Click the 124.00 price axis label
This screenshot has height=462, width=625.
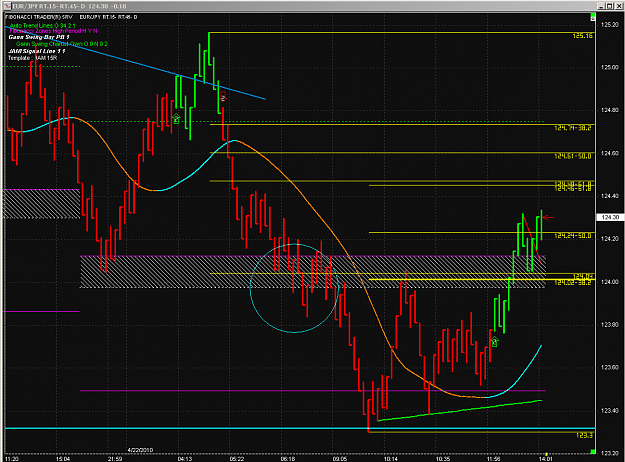610,282
